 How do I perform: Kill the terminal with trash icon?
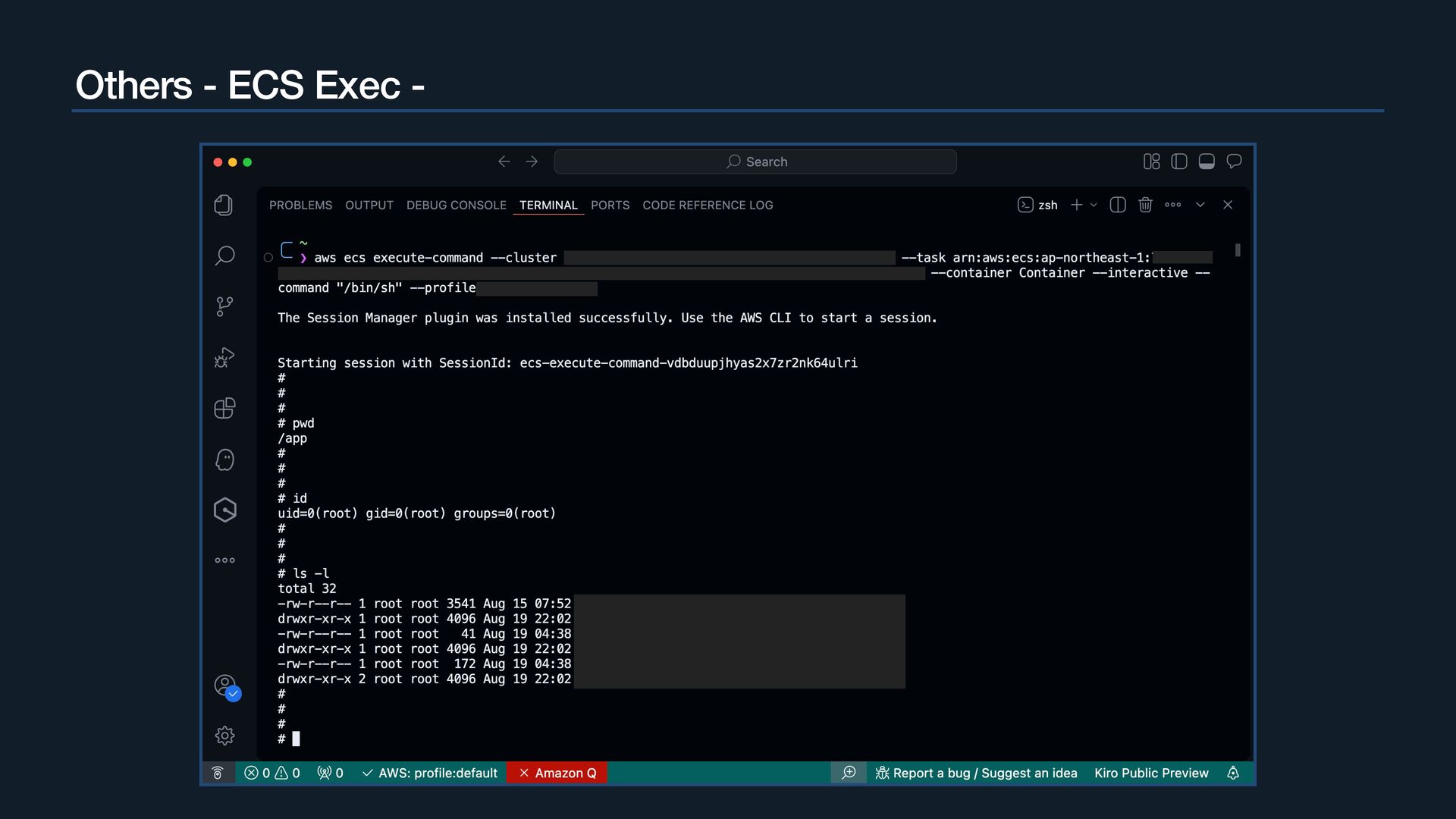pyautogui.click(x=1145, y=206)
